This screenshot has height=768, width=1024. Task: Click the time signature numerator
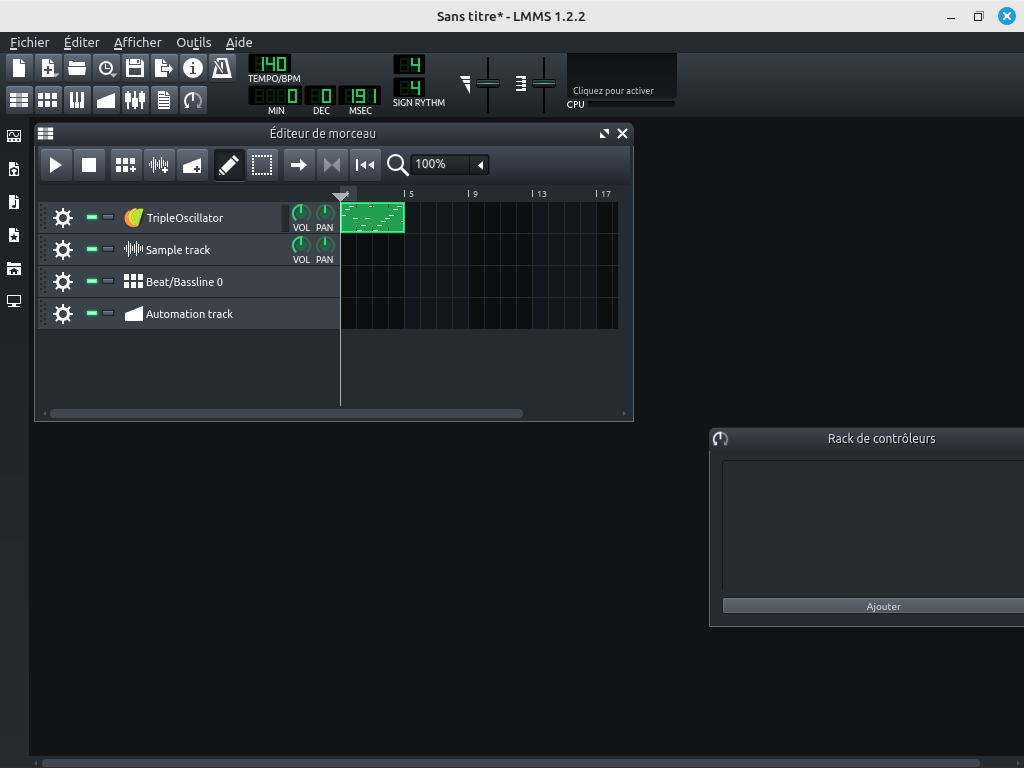point(409,65)
